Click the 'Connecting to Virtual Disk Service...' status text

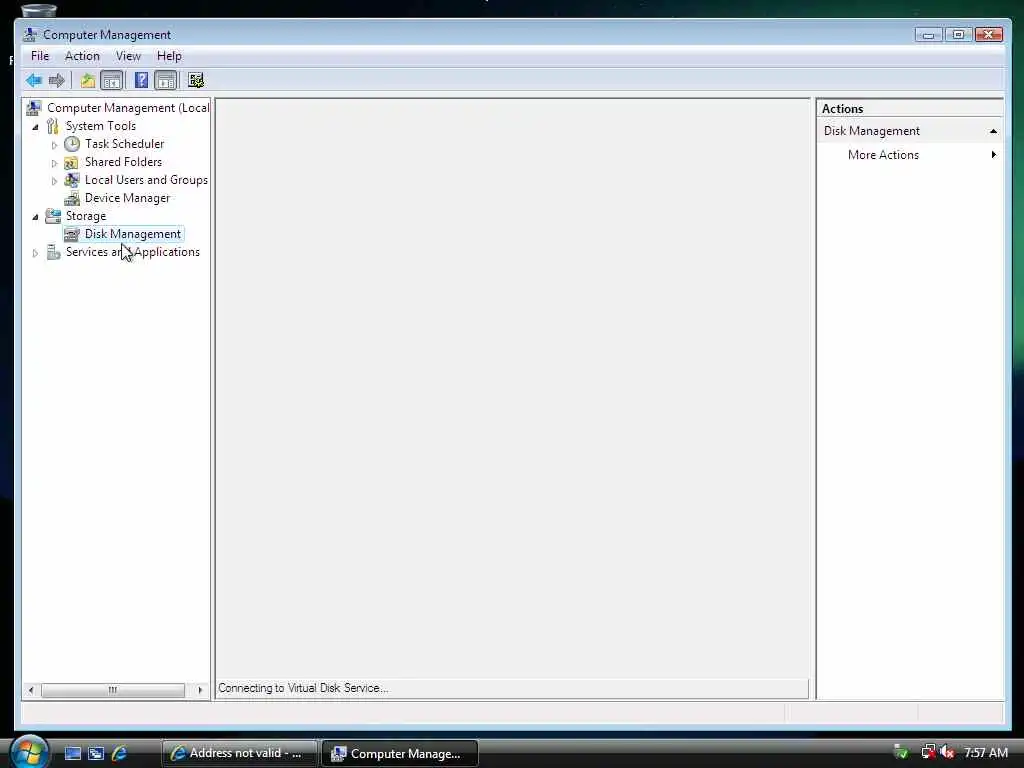[303, 688]
